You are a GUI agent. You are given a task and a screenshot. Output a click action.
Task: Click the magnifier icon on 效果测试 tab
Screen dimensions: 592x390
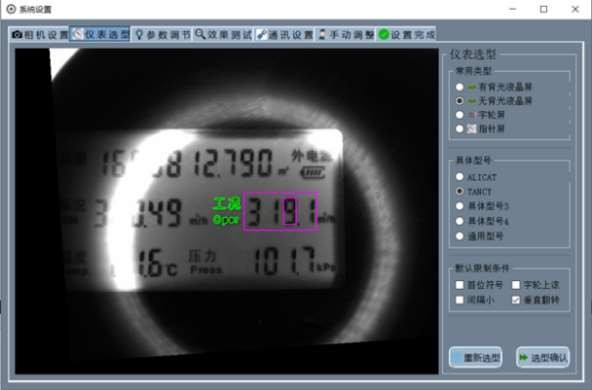200,34
